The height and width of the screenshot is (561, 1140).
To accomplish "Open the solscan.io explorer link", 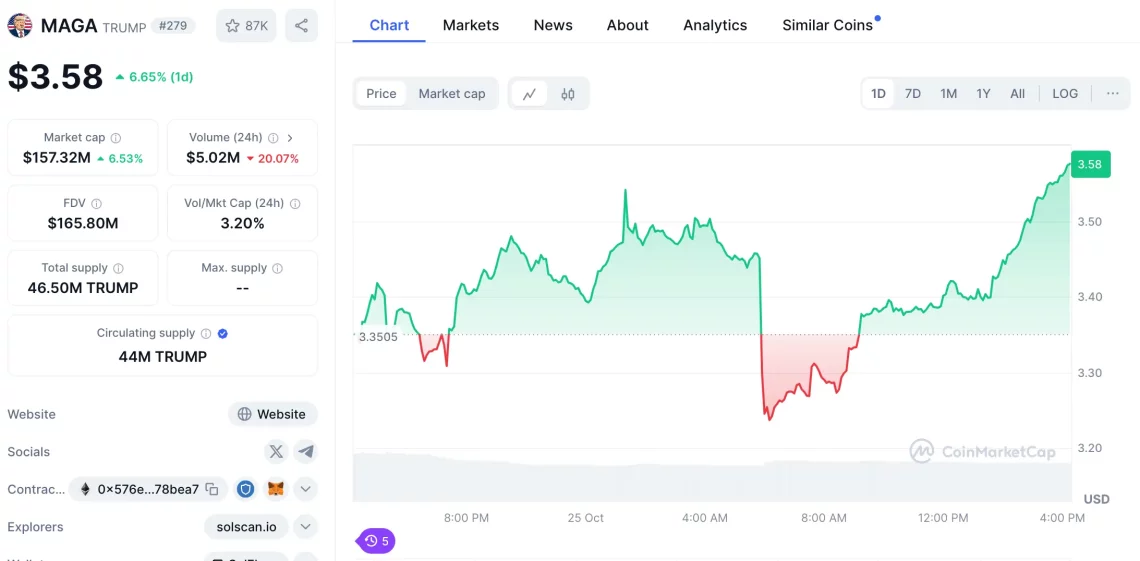I will [246, 527].
